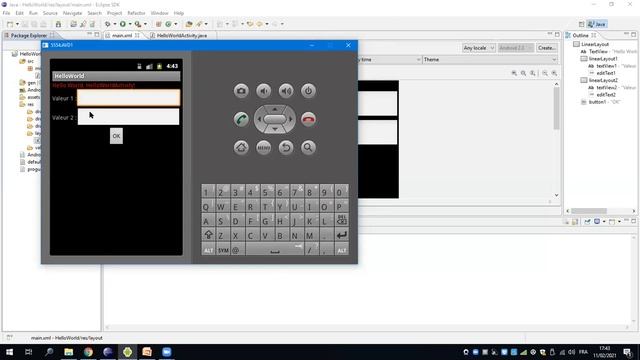640x360 pixels.
Task: Tap the DEL key on emulator keyboard
Action: pos(342,221)
